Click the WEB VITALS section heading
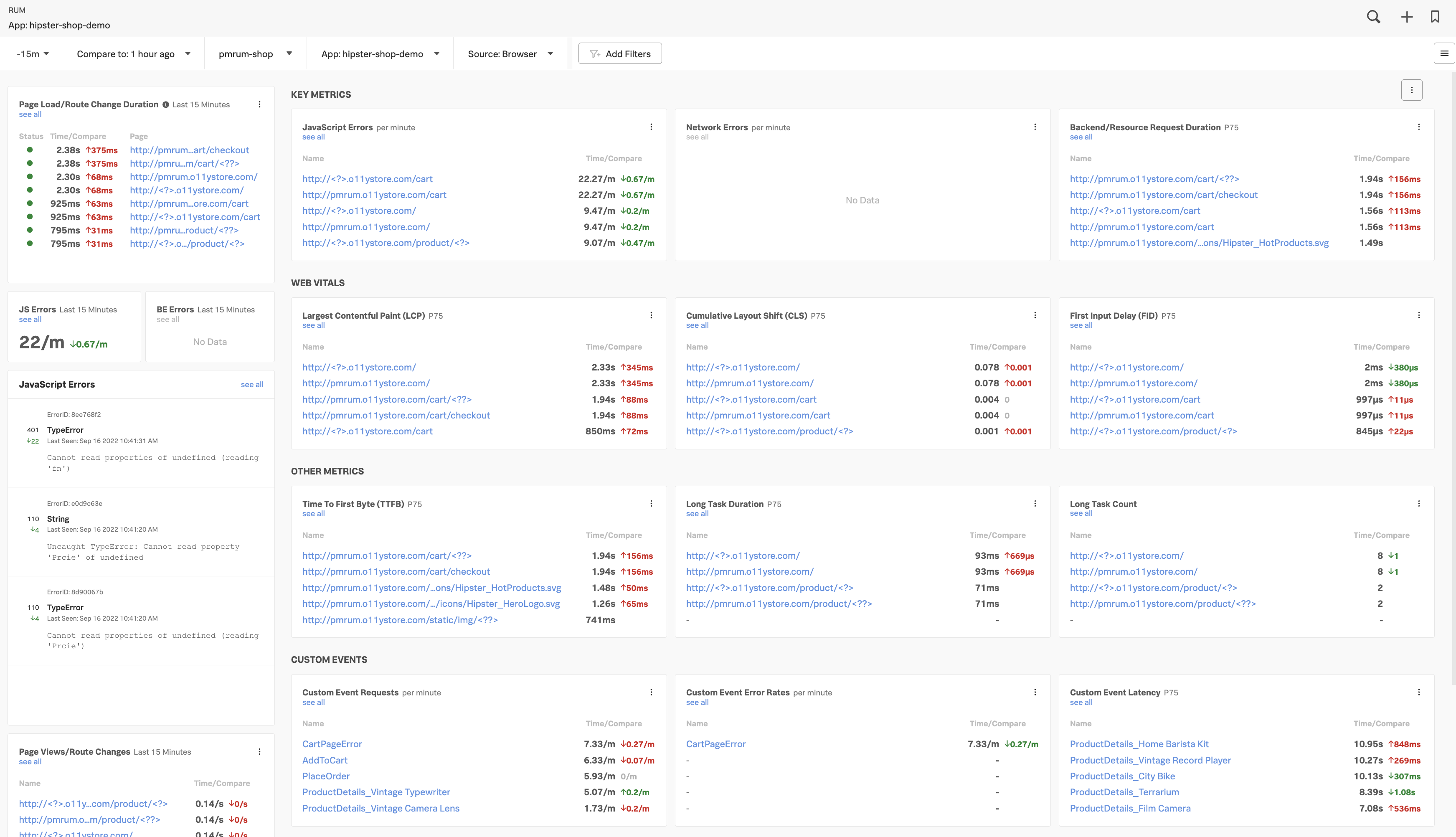This screenshot has width=1456, height=837. (318, 283)
